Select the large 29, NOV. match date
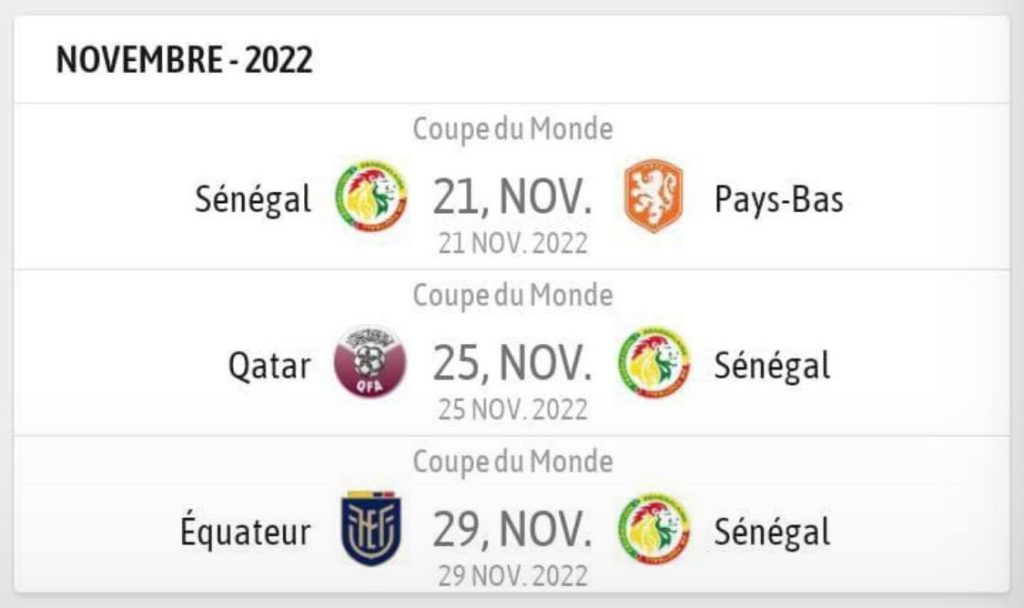This screenshot has height=608, width=1024. coord(512,530)
